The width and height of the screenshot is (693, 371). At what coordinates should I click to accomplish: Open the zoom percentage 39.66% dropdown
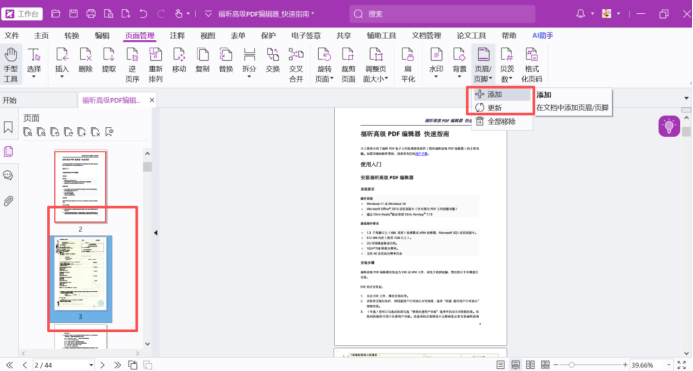(x=669, y=365)
